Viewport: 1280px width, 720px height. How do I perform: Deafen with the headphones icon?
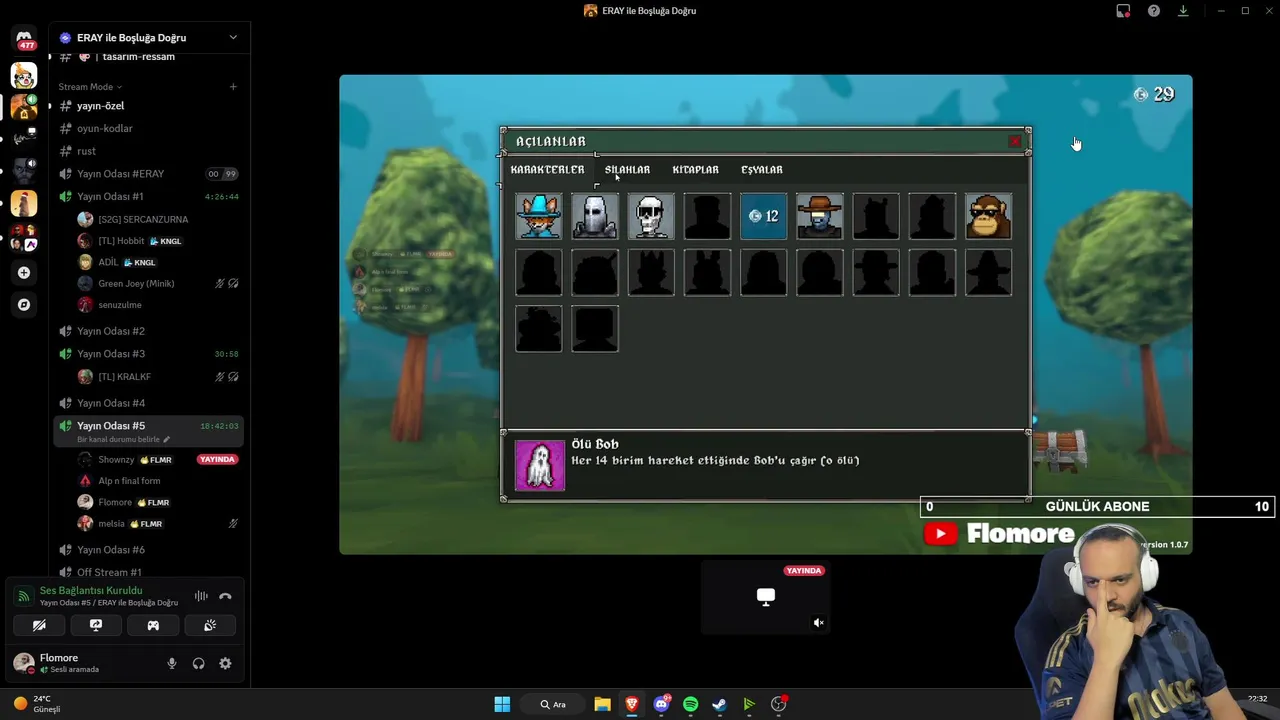[198, 663]
